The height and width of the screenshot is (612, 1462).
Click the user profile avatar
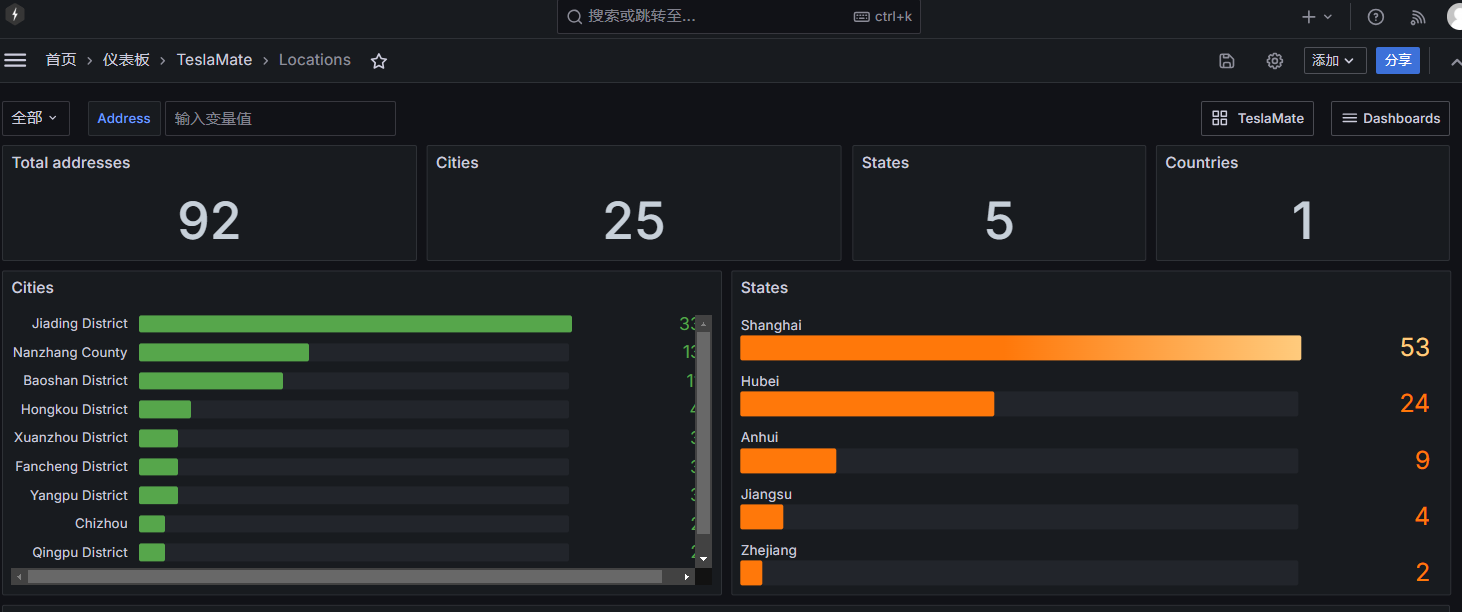coord(1454,17)
